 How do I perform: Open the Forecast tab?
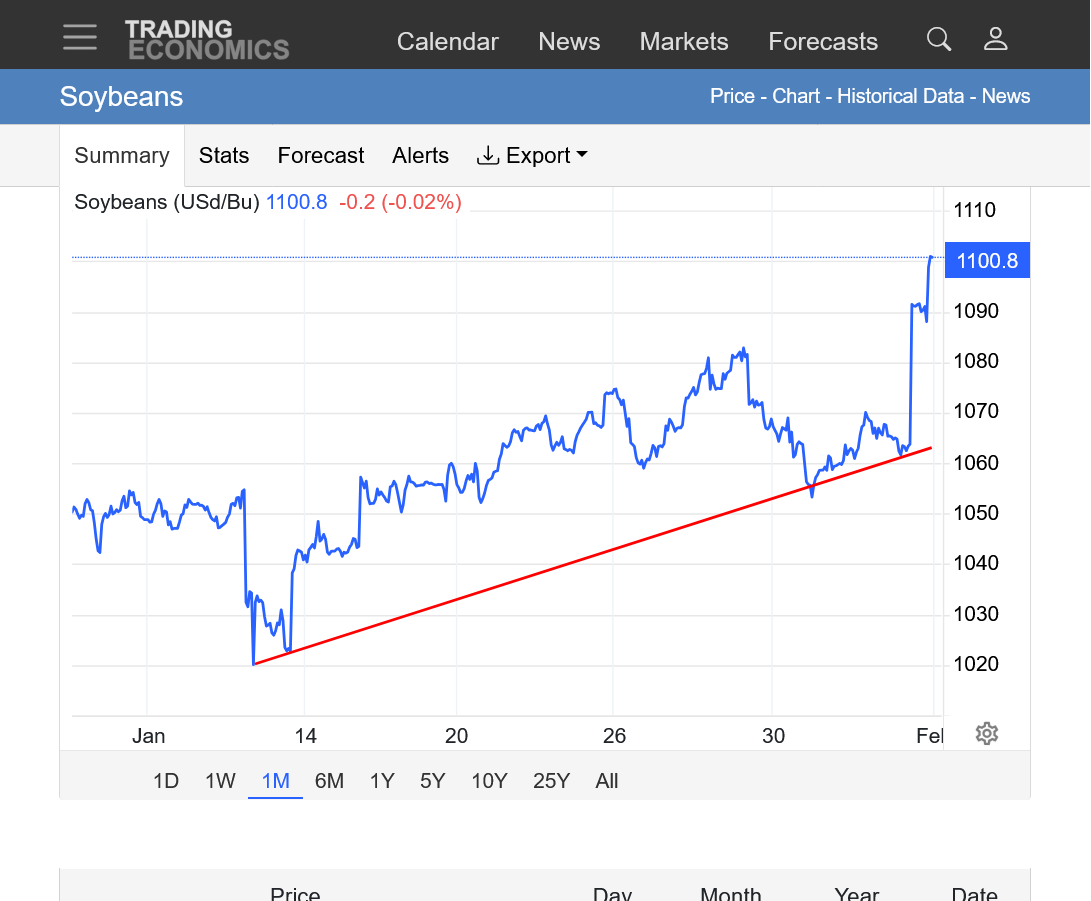(321, 156)
